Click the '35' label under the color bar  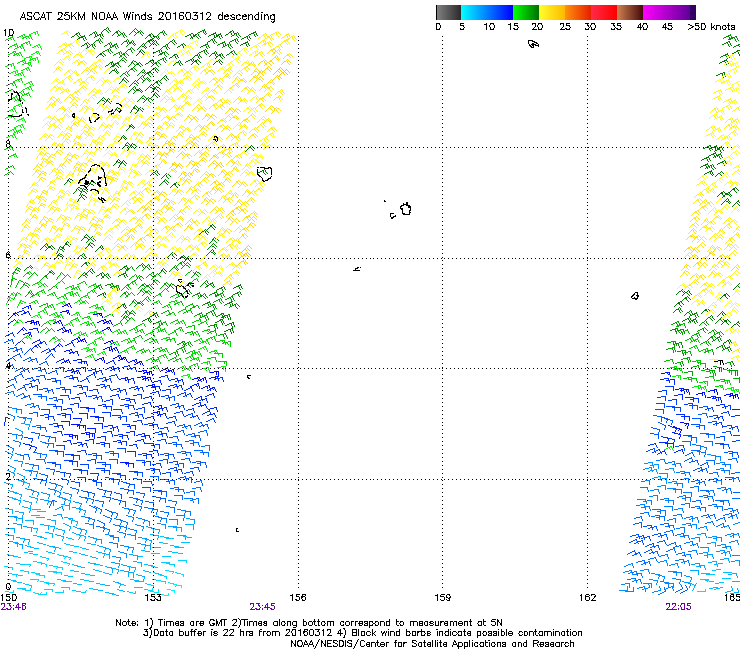tap(616, 27)
